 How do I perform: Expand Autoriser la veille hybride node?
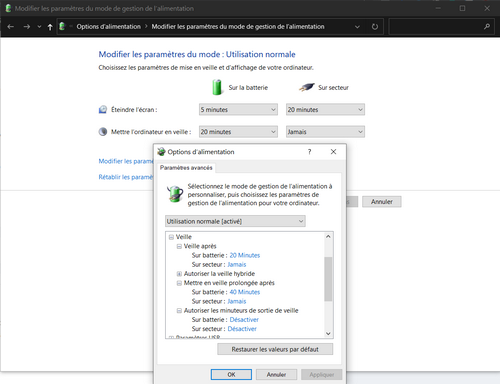(179, 274)
